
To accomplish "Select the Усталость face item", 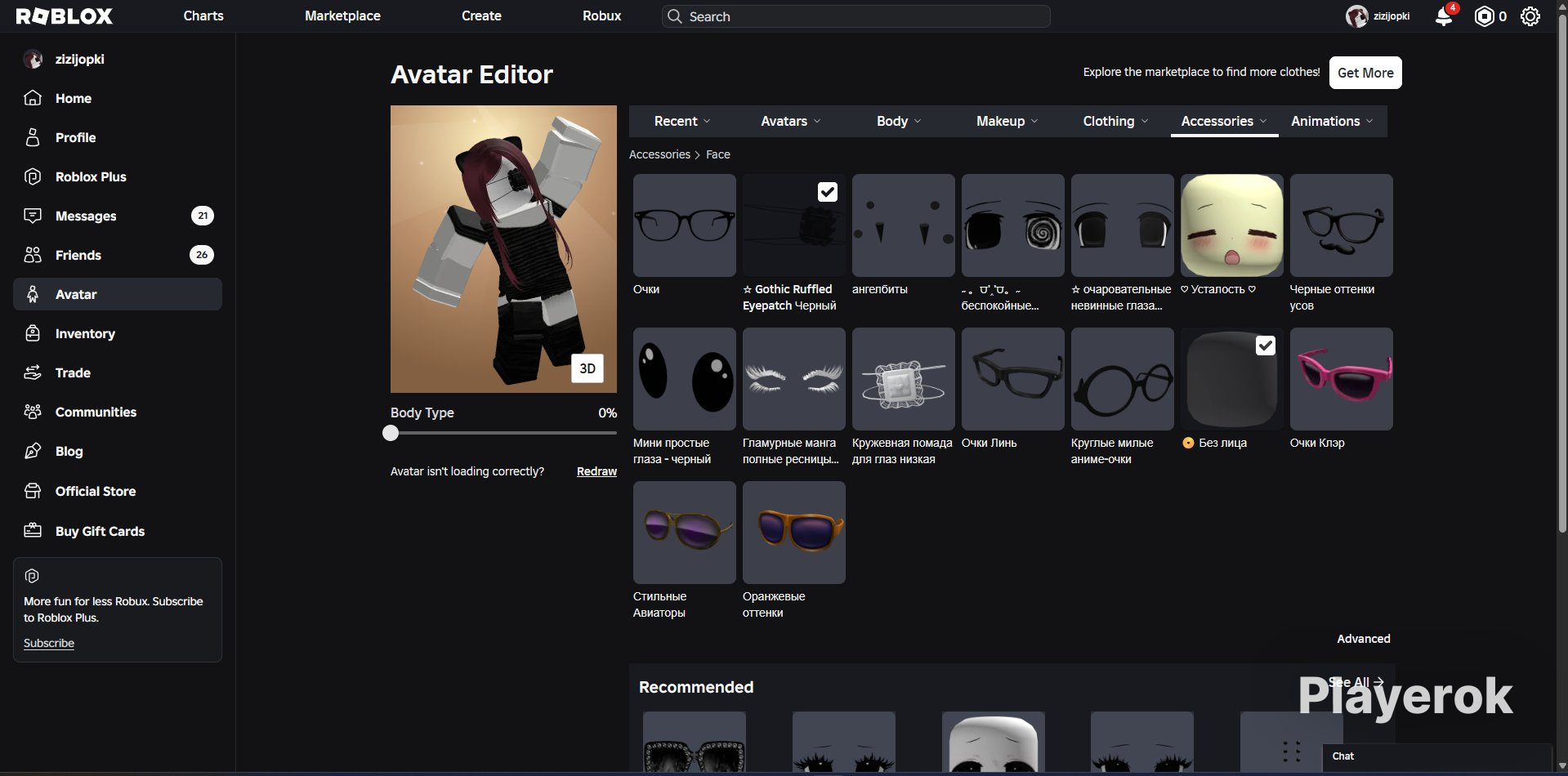I will click(x=1232, y=225).
